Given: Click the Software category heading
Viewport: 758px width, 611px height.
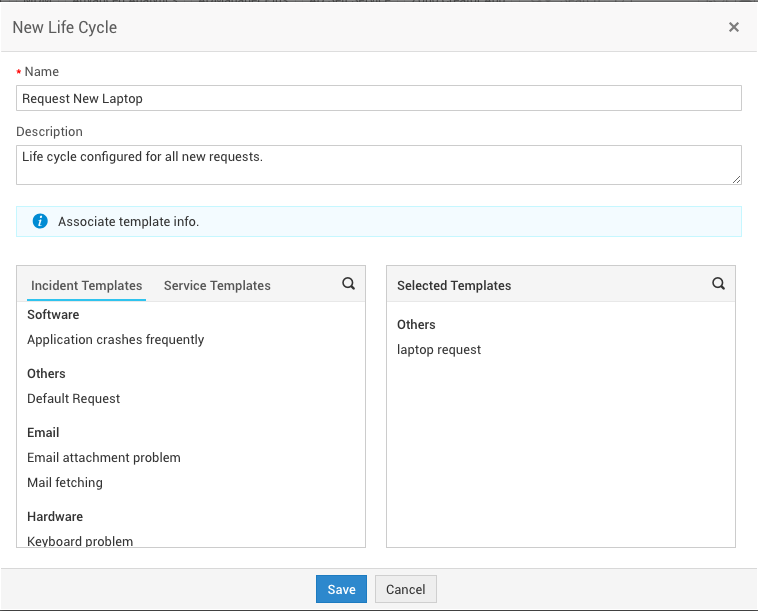Looking at the screenshot, I should point(53,315).
